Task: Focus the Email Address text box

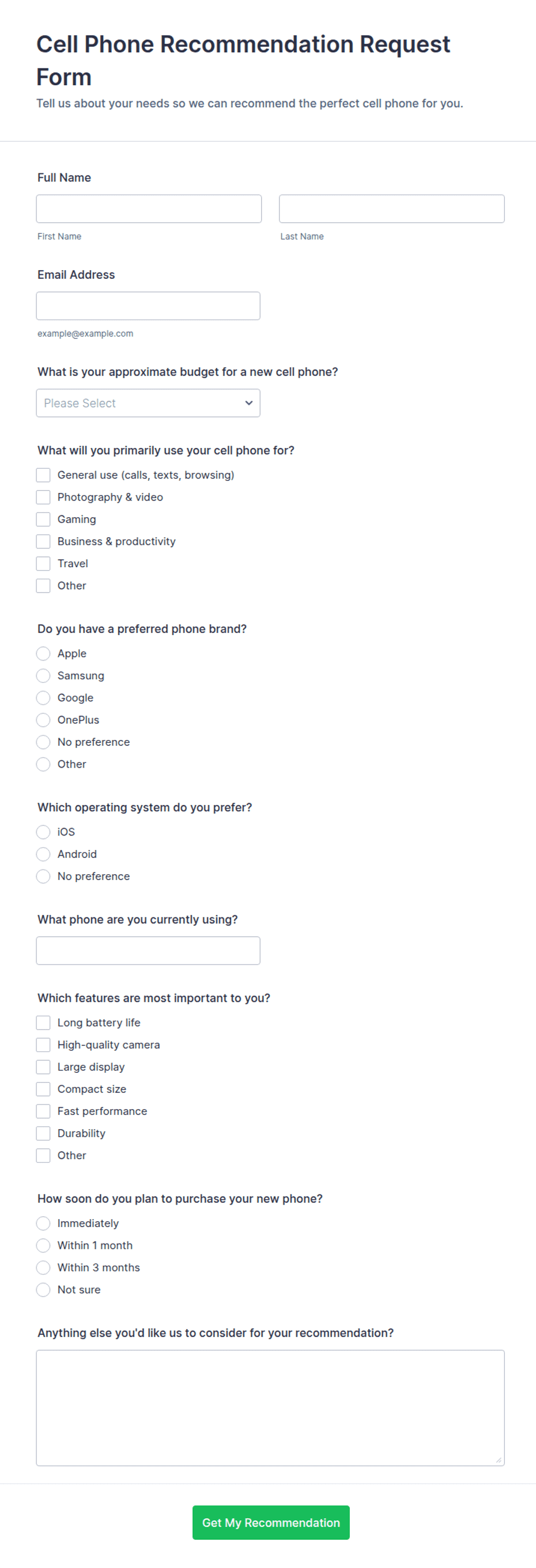Action: click(148, 306)
